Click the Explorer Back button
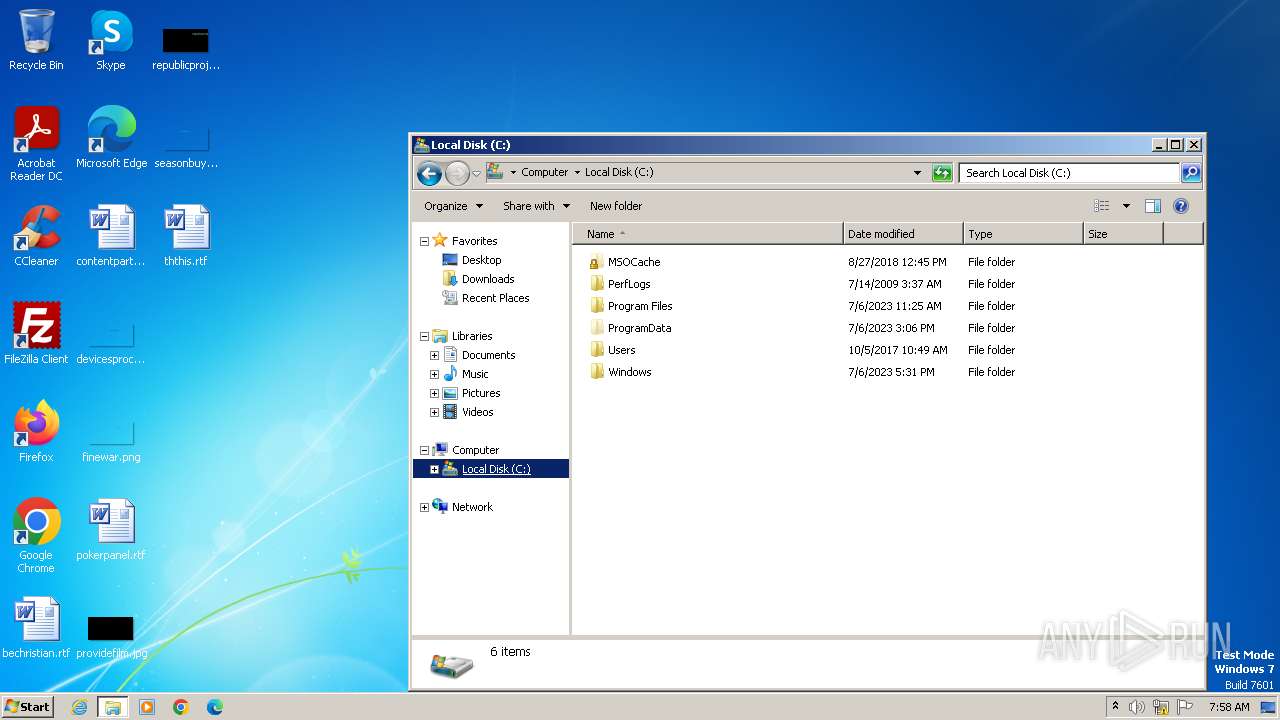 tap(429, 173)
